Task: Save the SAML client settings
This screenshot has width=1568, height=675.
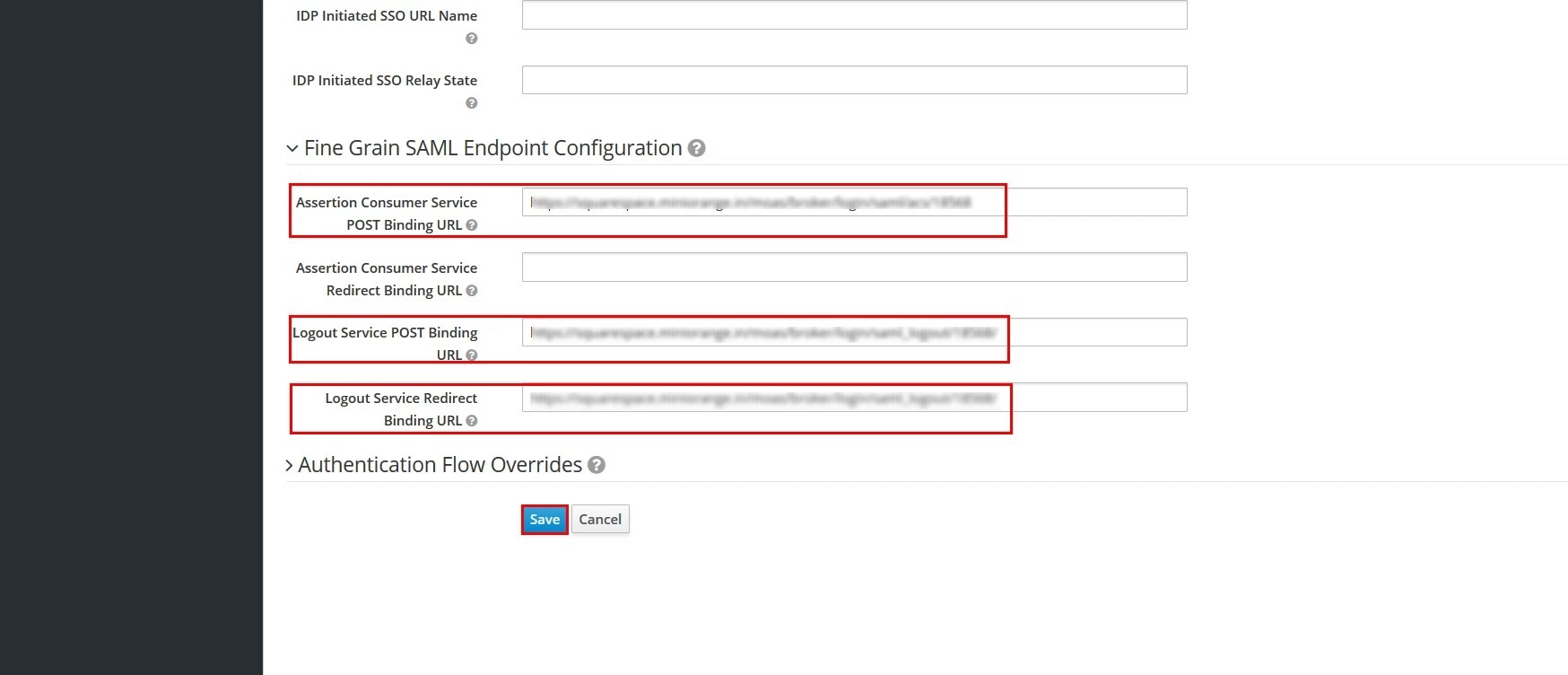Action: tap(544, 520)
